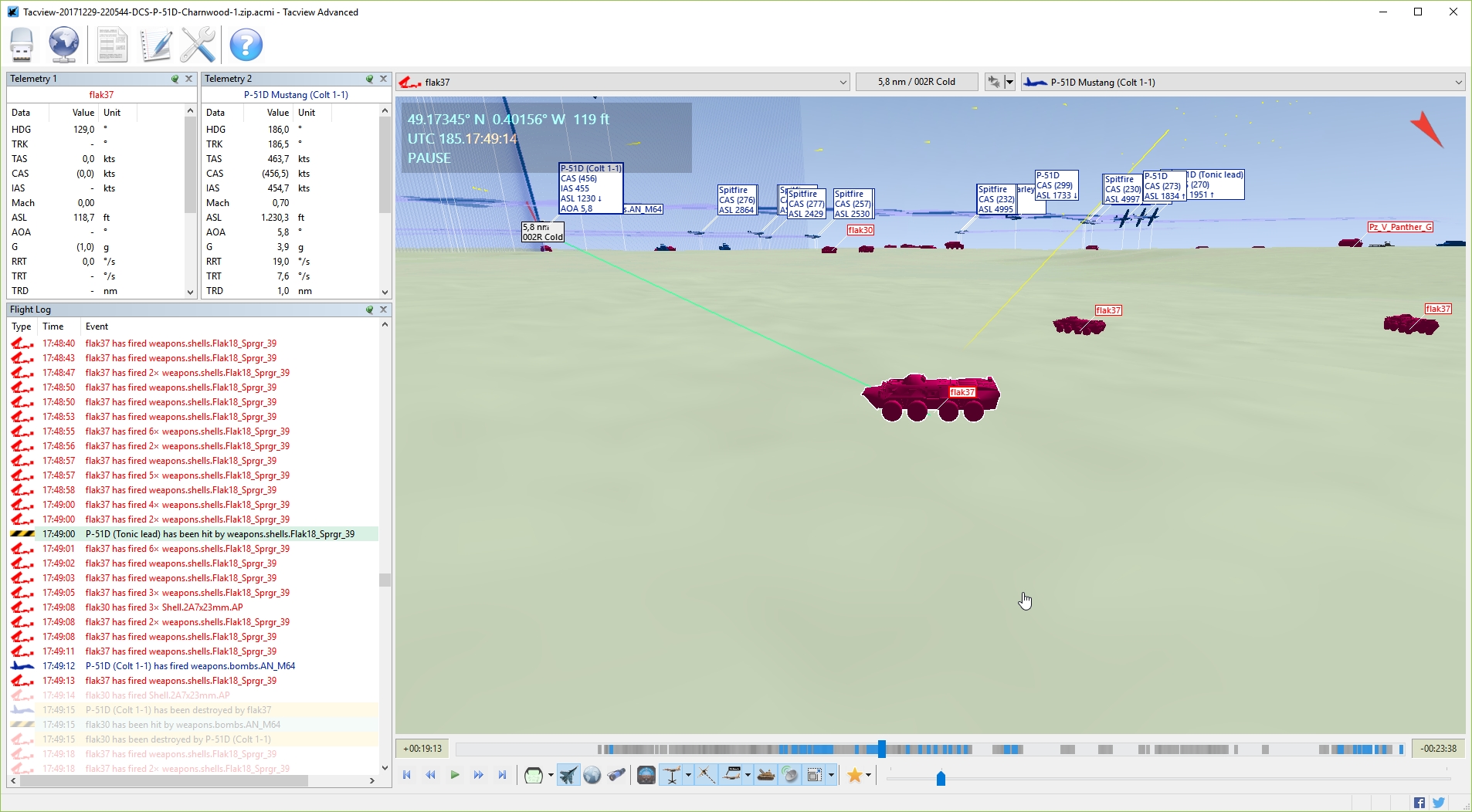Select flak30 fired 3× Shell.2A7x23mm.AP event

pyautogui.click(x=193, y=607)
